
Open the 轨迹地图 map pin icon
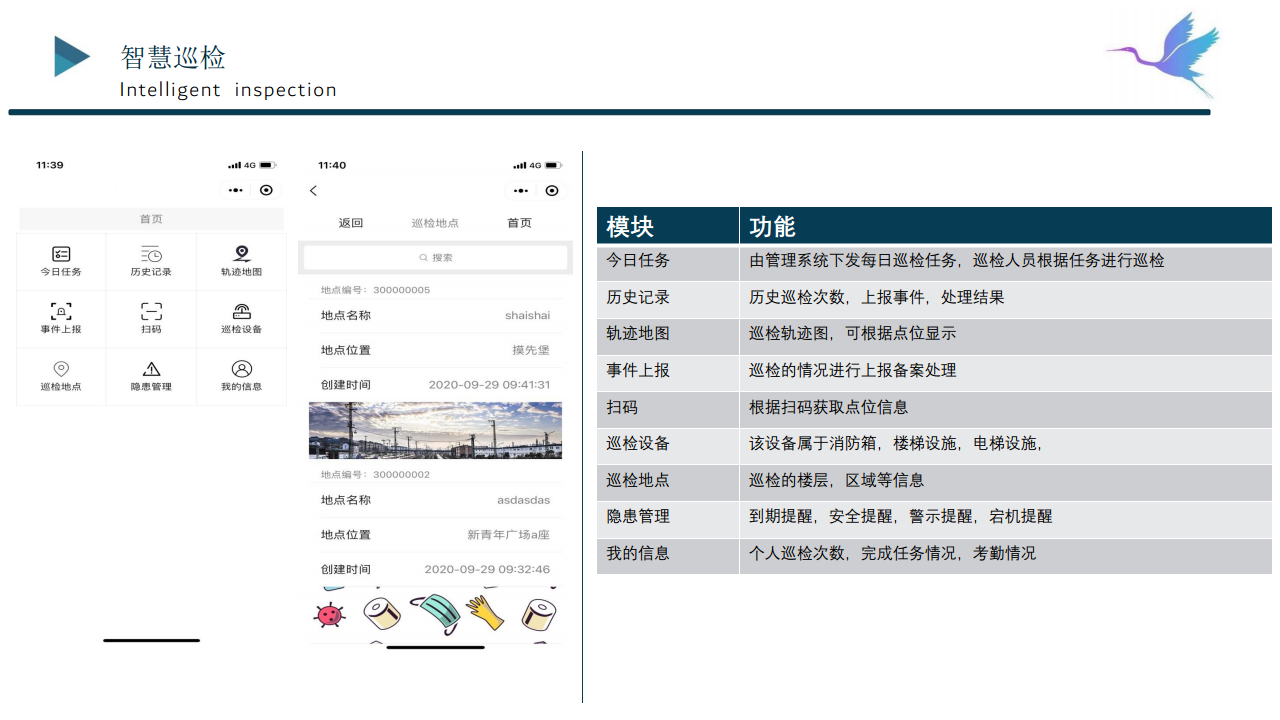241,254
